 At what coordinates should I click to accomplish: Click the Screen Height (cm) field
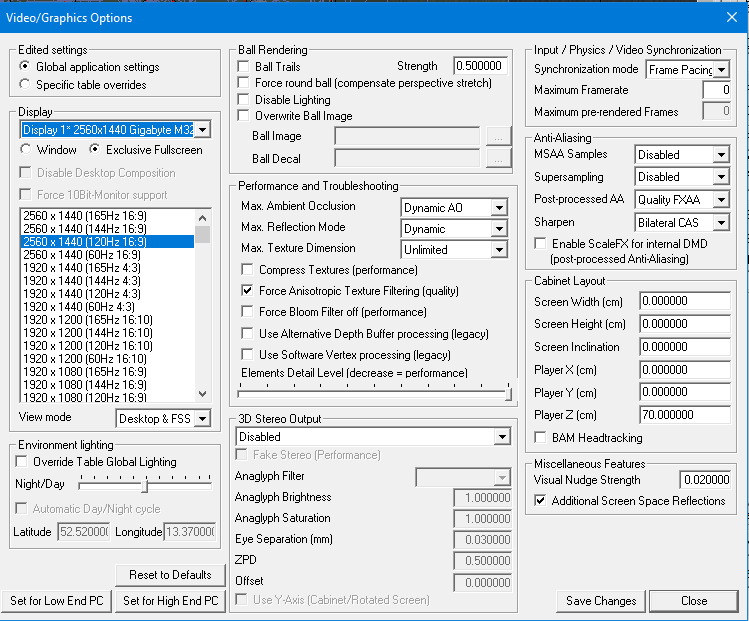pos(685,324)
